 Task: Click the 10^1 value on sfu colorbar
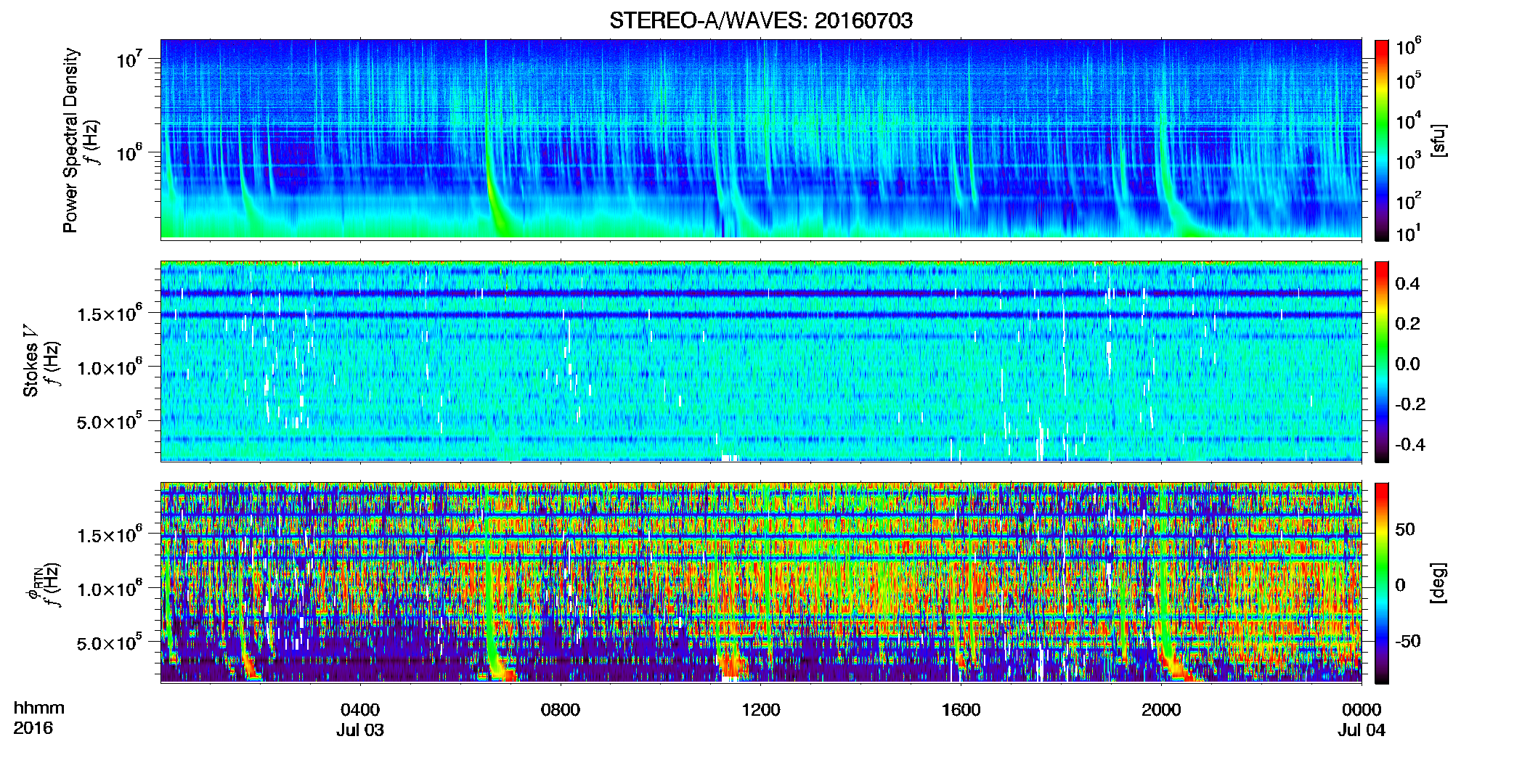(1409, 233)
